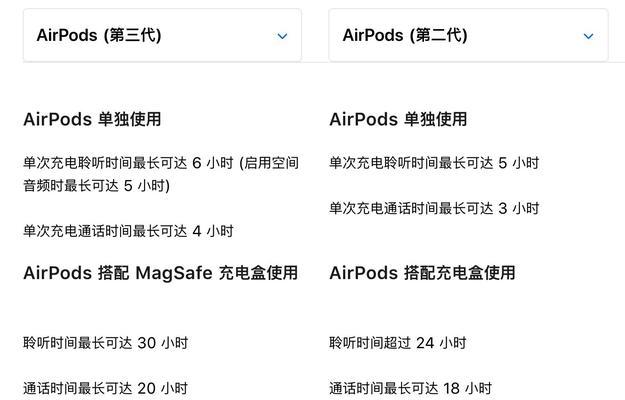Click text 单次充电通话时间最长可达 3 小时
The image size is (625, 400).
pyautogui.click(x=434, y=208)
